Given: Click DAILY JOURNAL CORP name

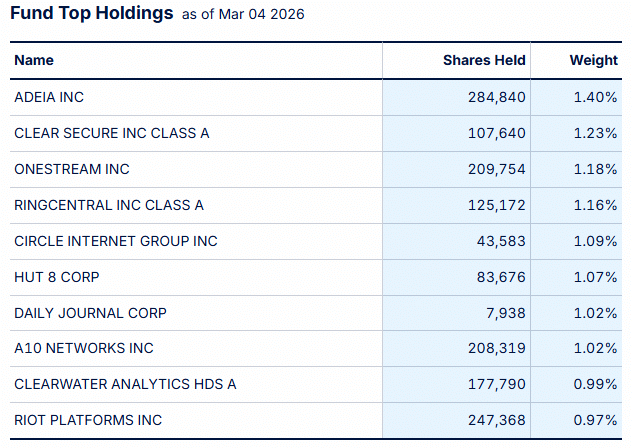Looking at the screenshot, I should pos(90,313).
